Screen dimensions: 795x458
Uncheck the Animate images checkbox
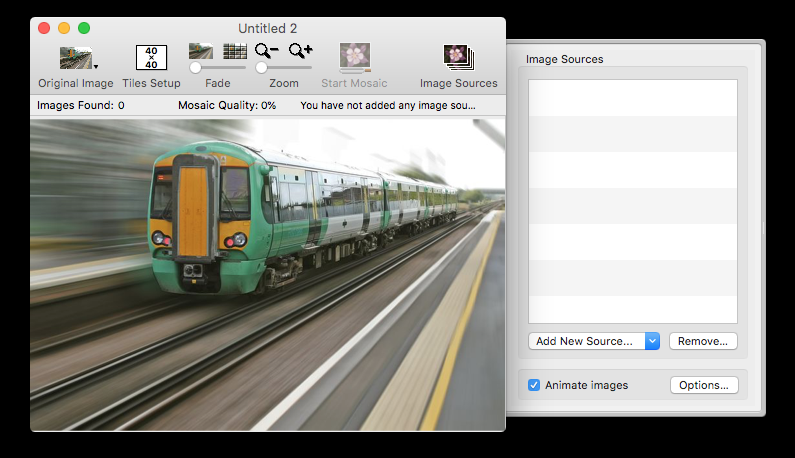click(534, 385)
